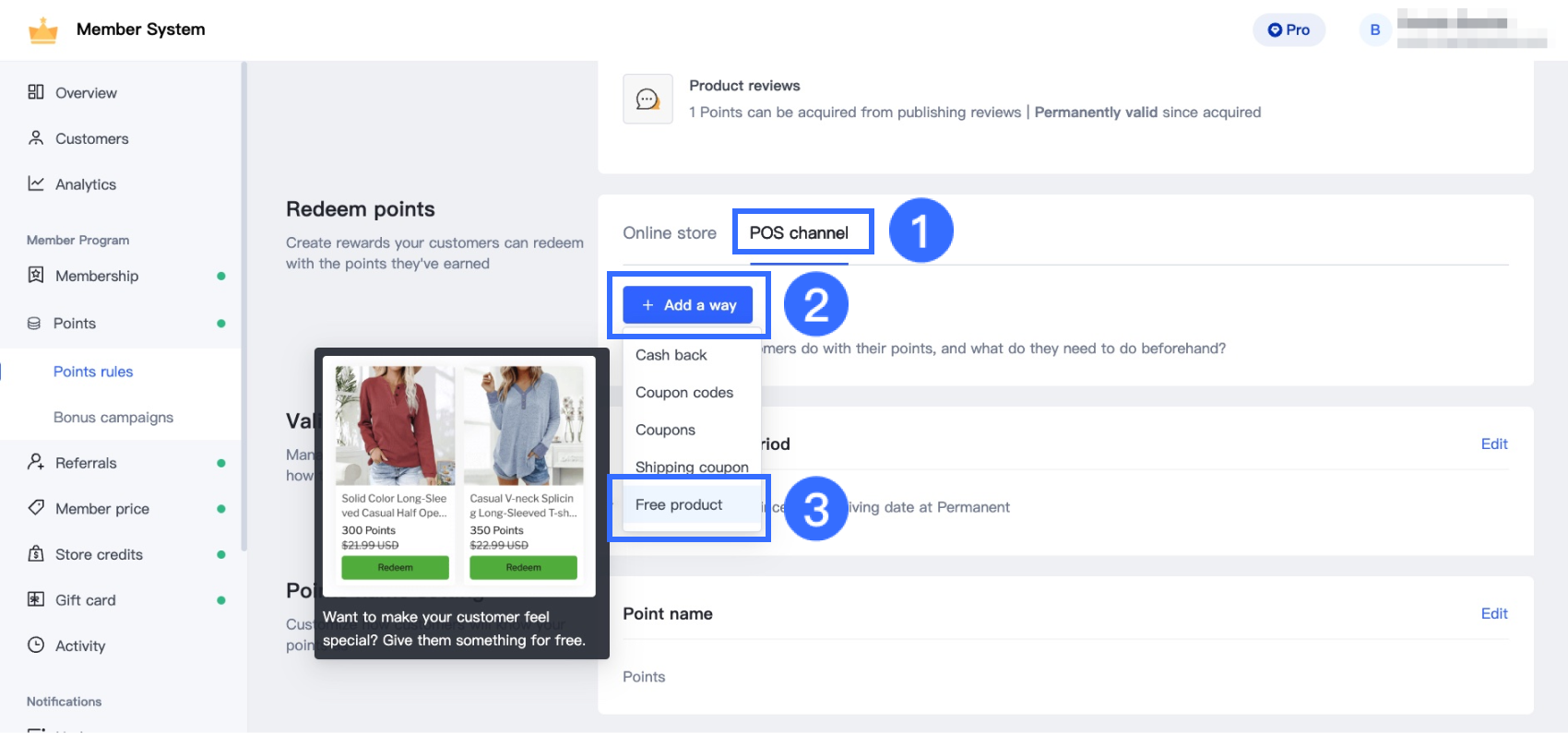Select the POS channel tab
The height and width of the screenshot is (733, 1568).
(x=799, y=233)
